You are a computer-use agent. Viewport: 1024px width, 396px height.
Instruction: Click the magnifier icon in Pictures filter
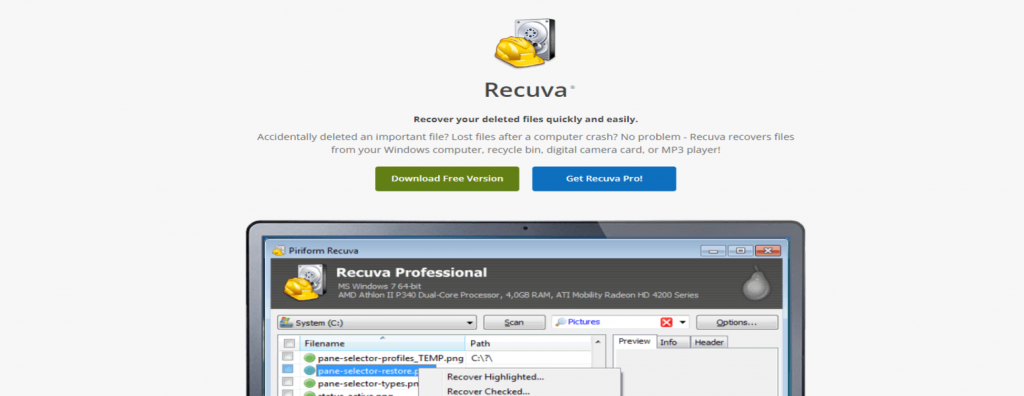[560, 322]
